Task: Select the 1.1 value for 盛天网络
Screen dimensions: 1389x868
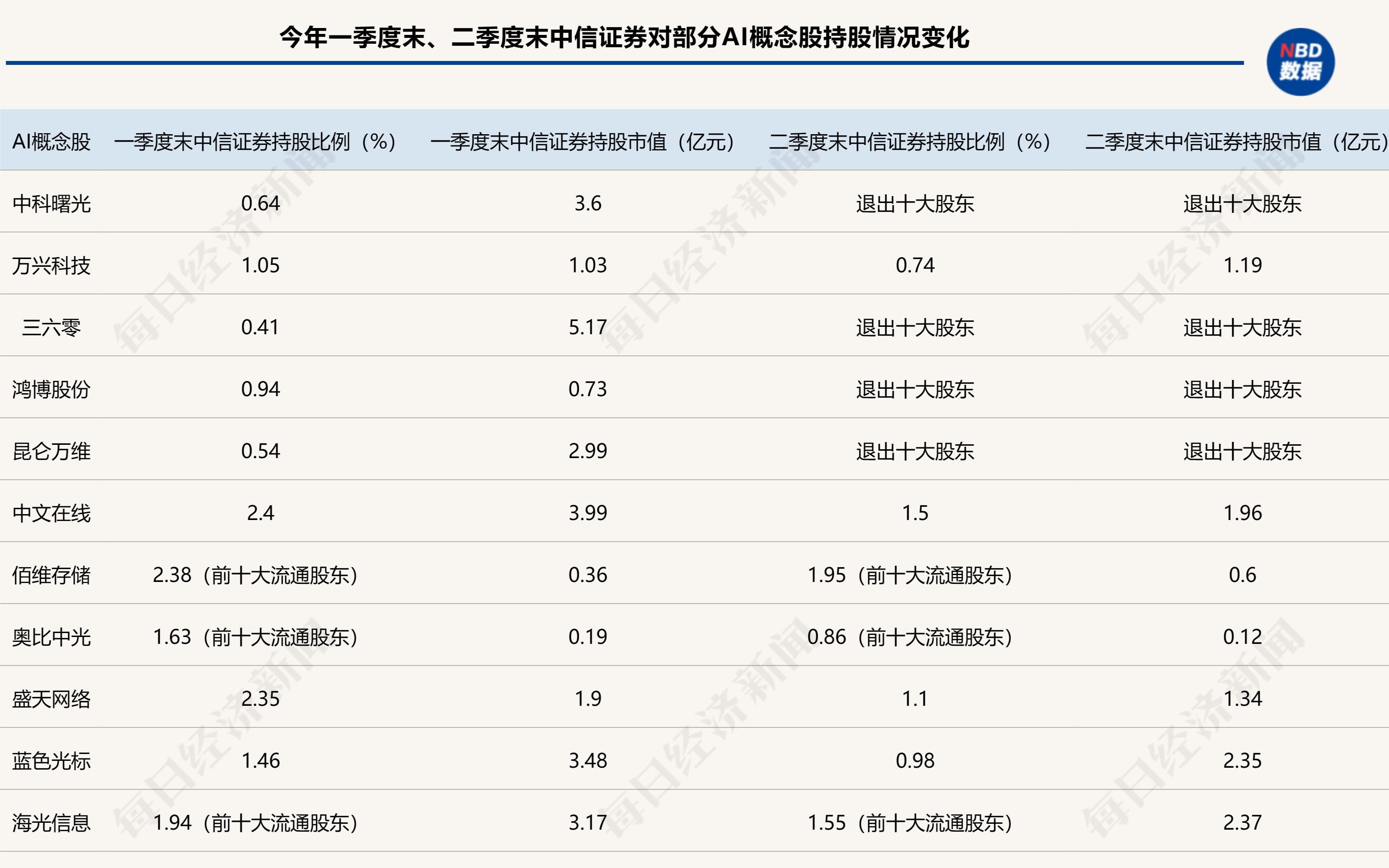Action: pos(916,699)
